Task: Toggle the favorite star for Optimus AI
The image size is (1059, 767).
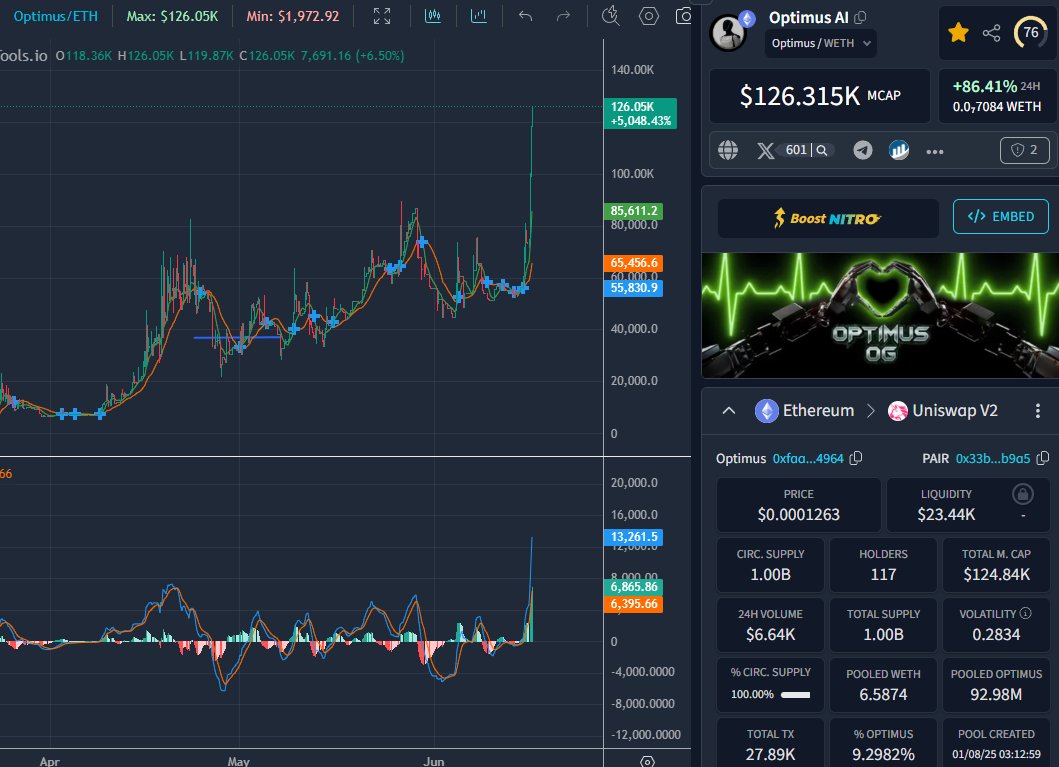Action: click(958, 32)
